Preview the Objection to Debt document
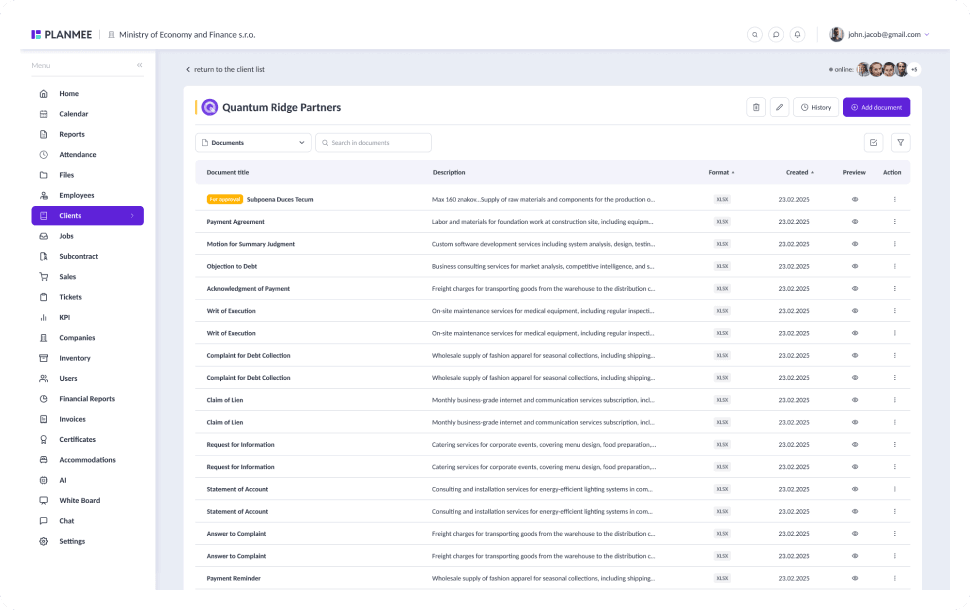 (855, 266)
